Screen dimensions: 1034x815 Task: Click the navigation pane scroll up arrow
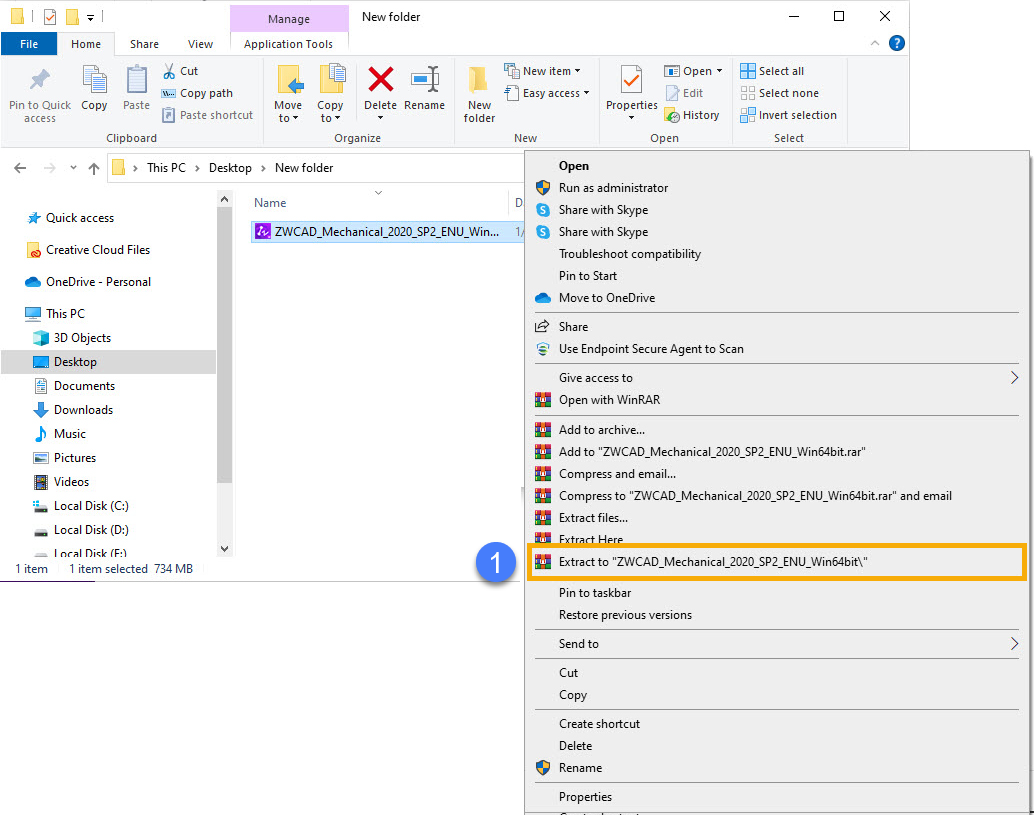tap(224, 199)
